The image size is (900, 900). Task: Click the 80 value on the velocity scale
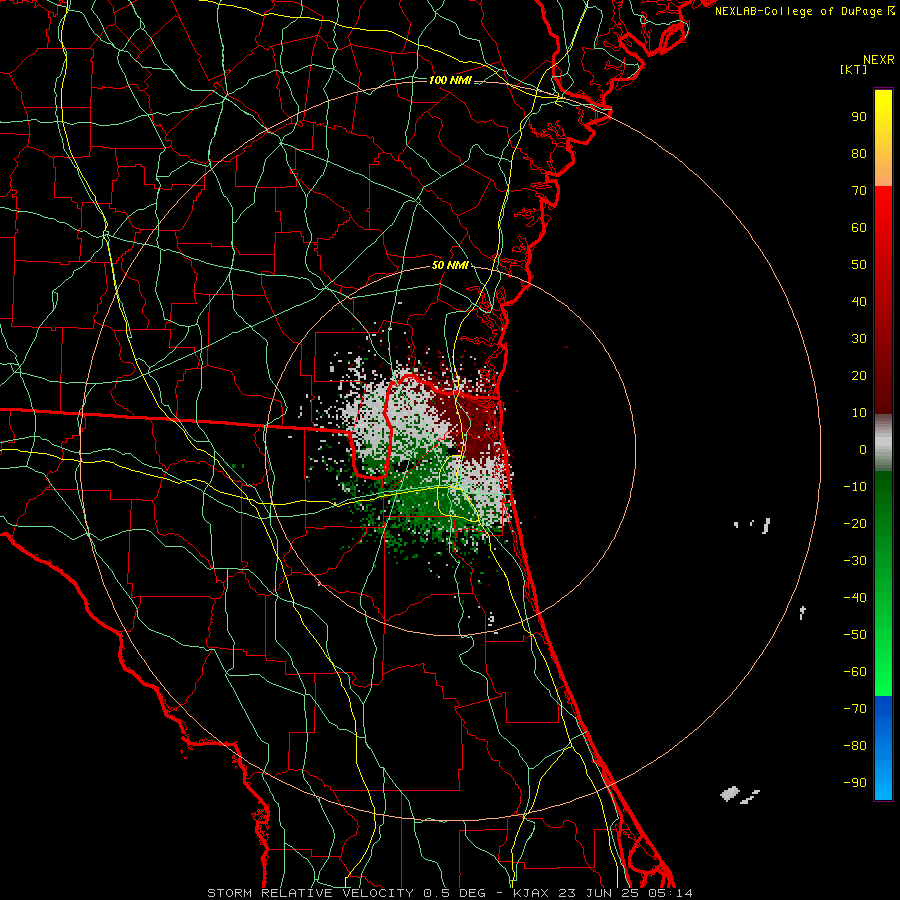click(x=859, y=154)
